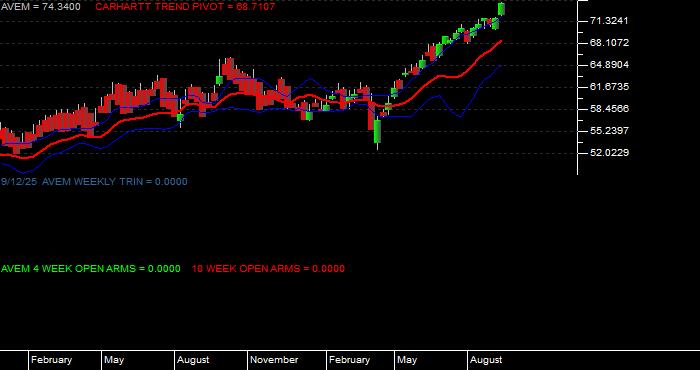700x370 pixels.
Task: Select the 52.0229 price axis label
Action: [x=609, y=153]
